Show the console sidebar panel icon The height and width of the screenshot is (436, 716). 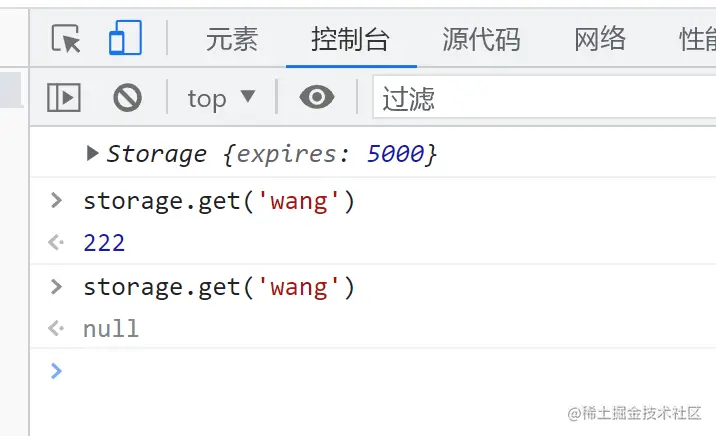[64, 97]
